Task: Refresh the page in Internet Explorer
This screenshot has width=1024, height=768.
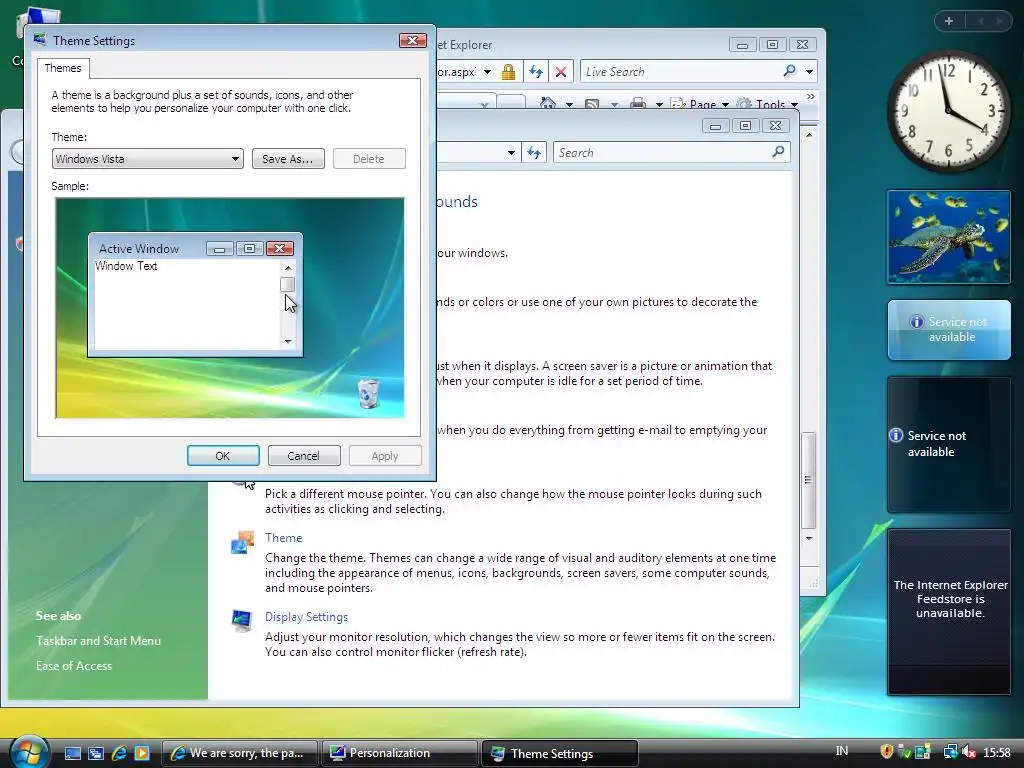Action: click(x=536, y=72)
